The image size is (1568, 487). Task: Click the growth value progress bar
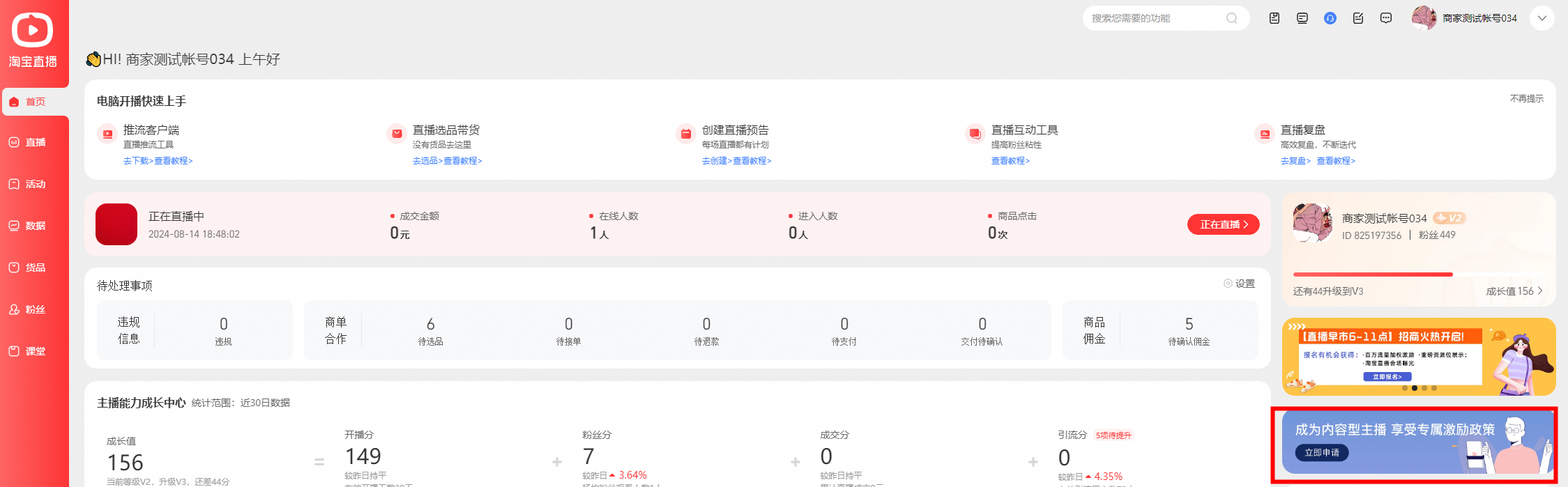pyautogui.click(x=1419, y=275)
